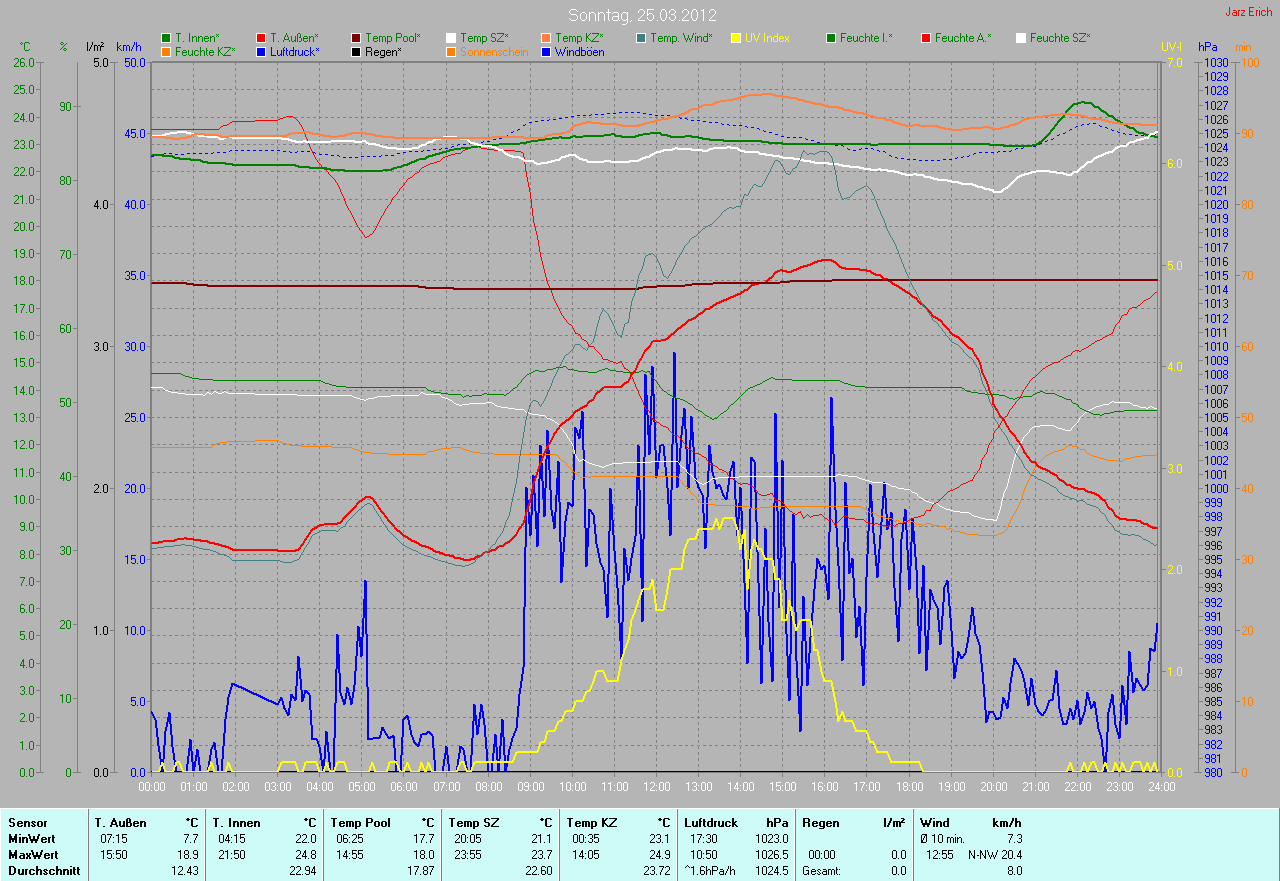Screen dimensions: 1280x881
Task: Select the yellow UV Index legend marker
Action: point(736,38)
